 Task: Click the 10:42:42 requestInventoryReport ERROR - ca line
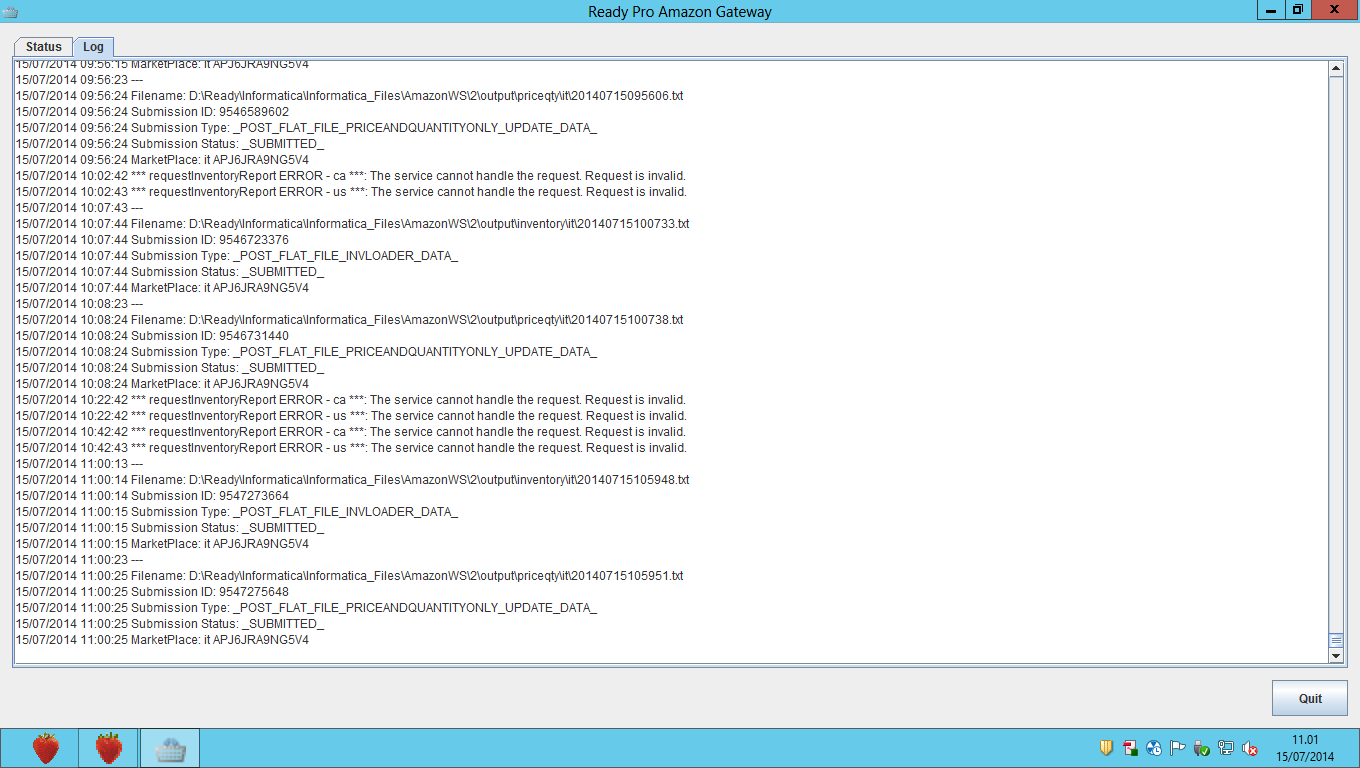pyautogui.click(x=351, y=432)
